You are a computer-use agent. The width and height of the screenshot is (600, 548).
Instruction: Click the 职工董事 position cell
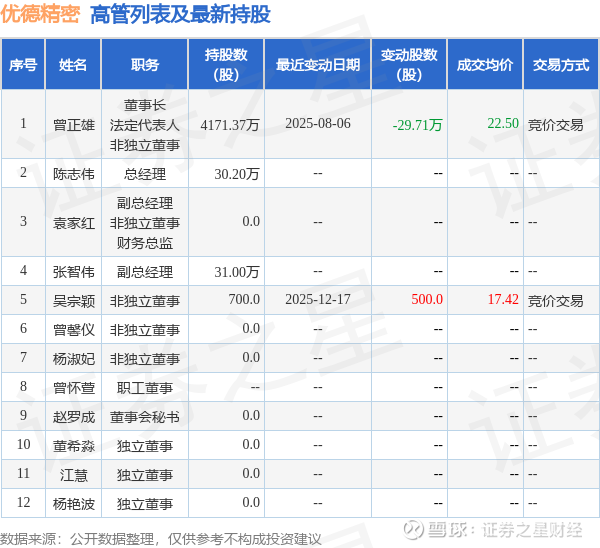pos(145,388)
